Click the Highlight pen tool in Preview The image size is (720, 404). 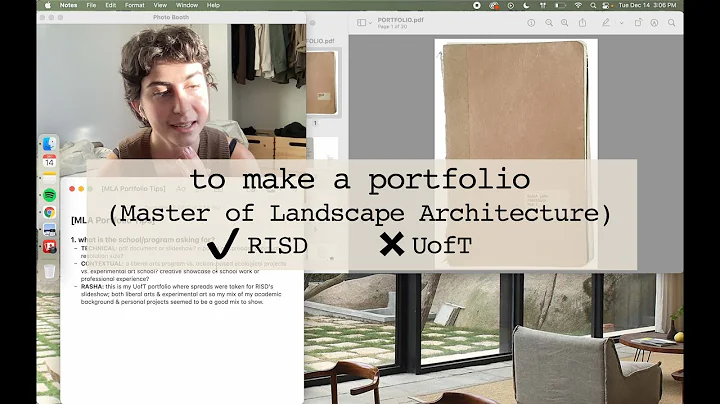[x=606, y=22]
